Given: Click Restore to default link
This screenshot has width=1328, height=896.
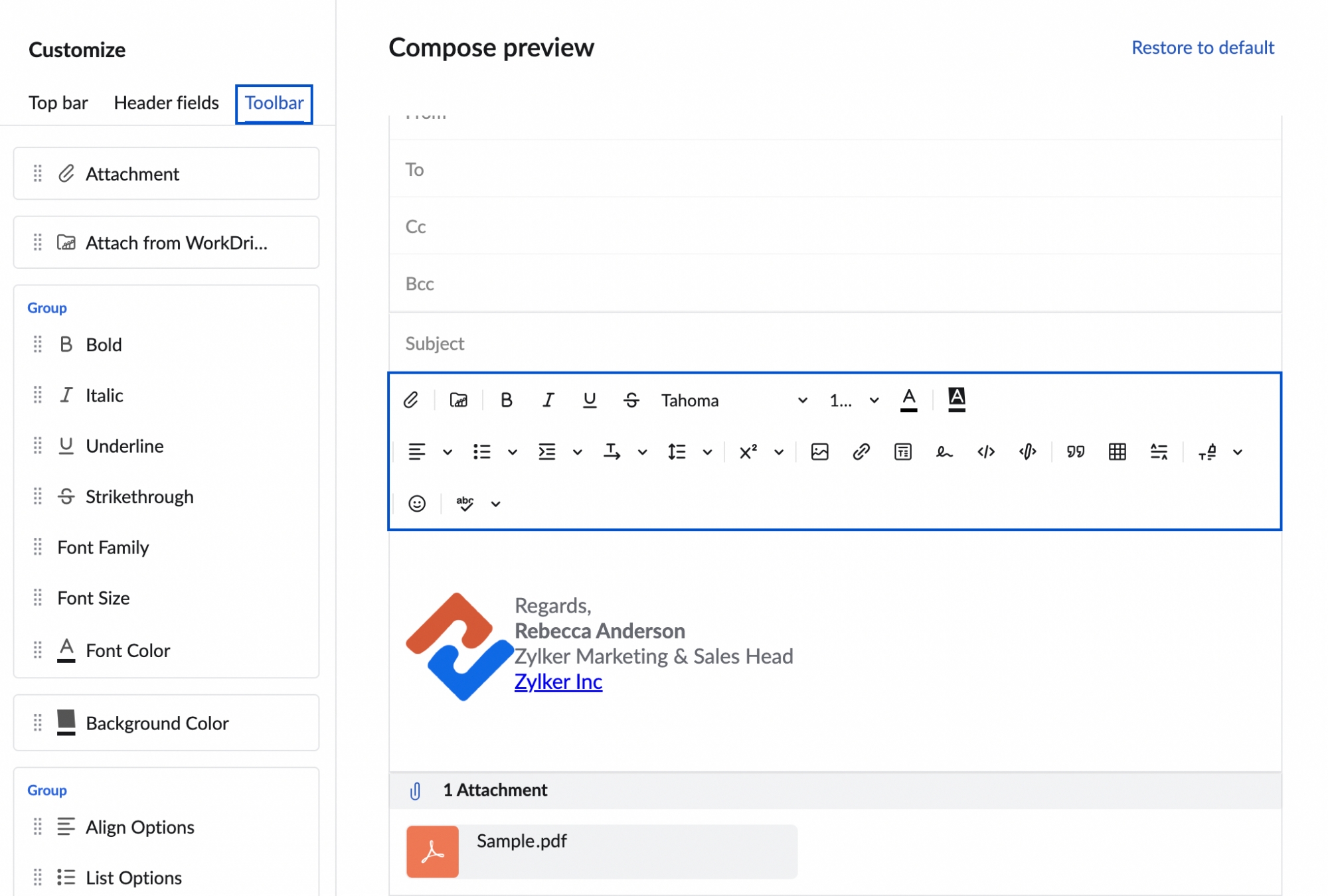Looking at the screenshot, I should [1203, 48].
